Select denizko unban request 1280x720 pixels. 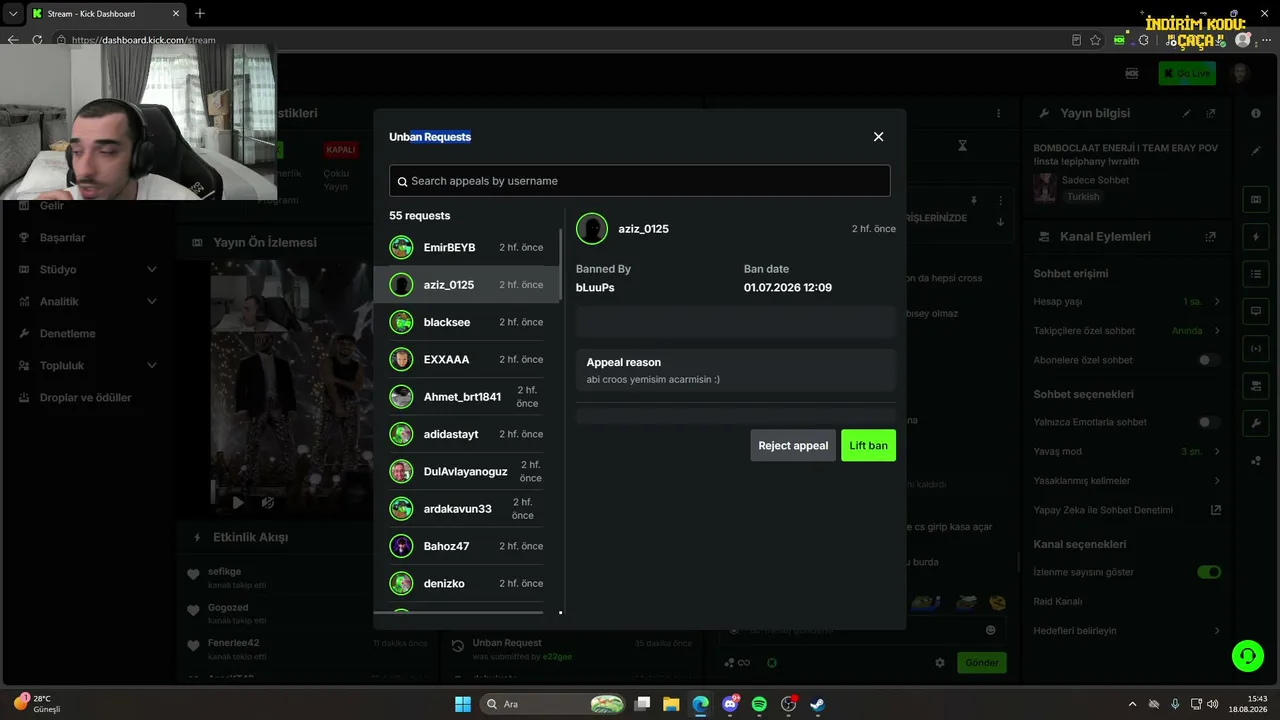[467, 583]
